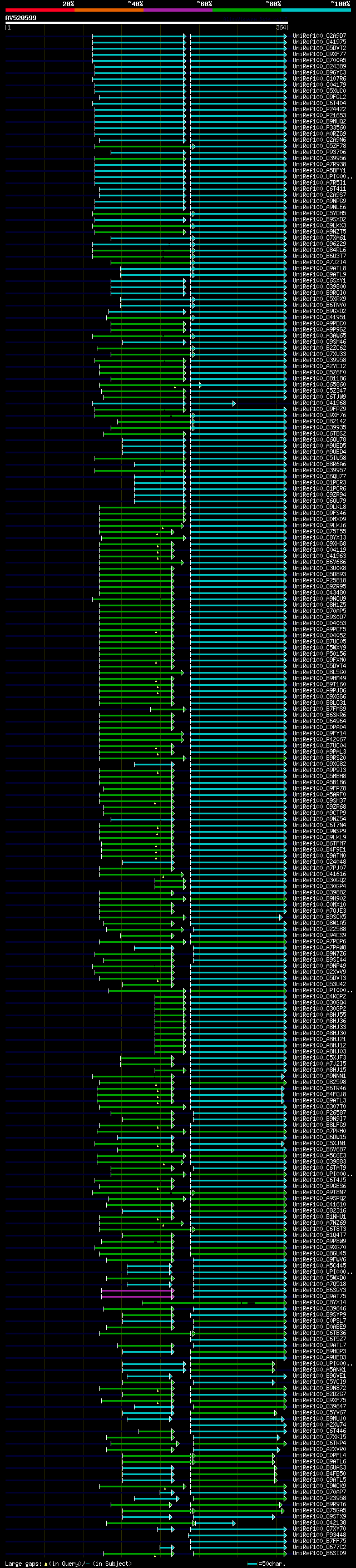
Task: Select label UniRef100_O64964
Action: coord(319,721)
